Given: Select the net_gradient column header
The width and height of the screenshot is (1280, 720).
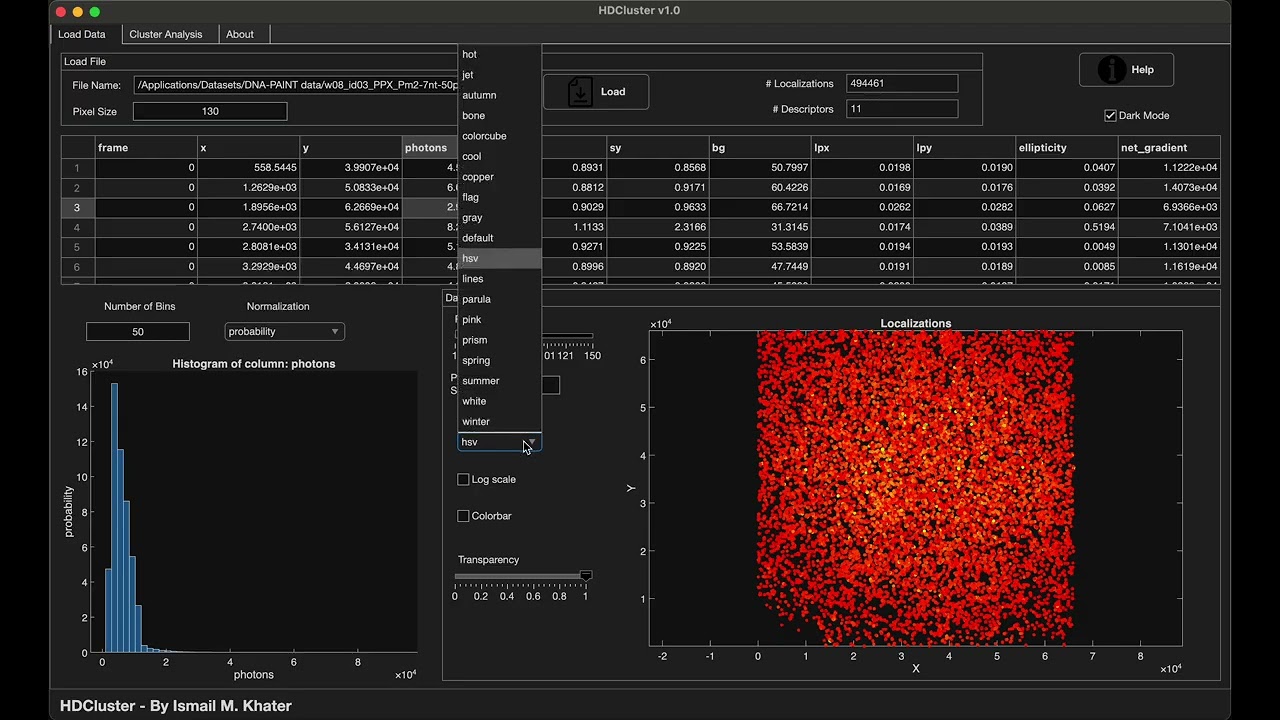Looking at the screenshot, I should tap(1169, 148).
